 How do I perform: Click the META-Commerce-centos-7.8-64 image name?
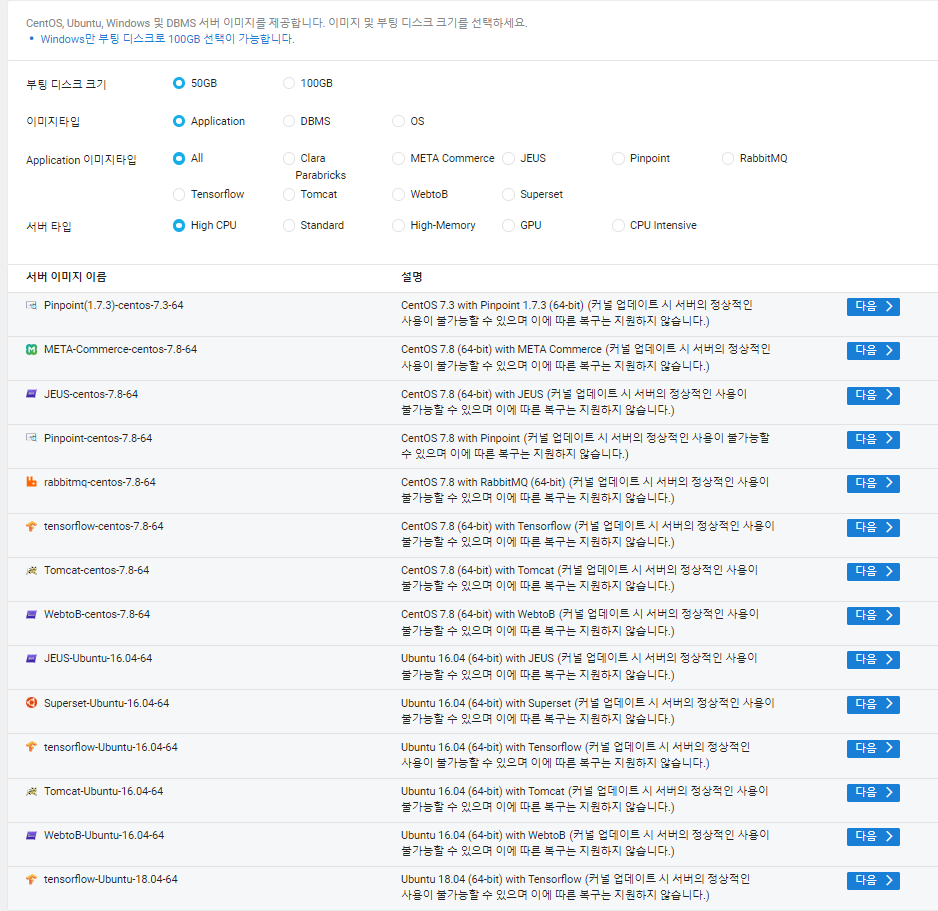point(120,349)
